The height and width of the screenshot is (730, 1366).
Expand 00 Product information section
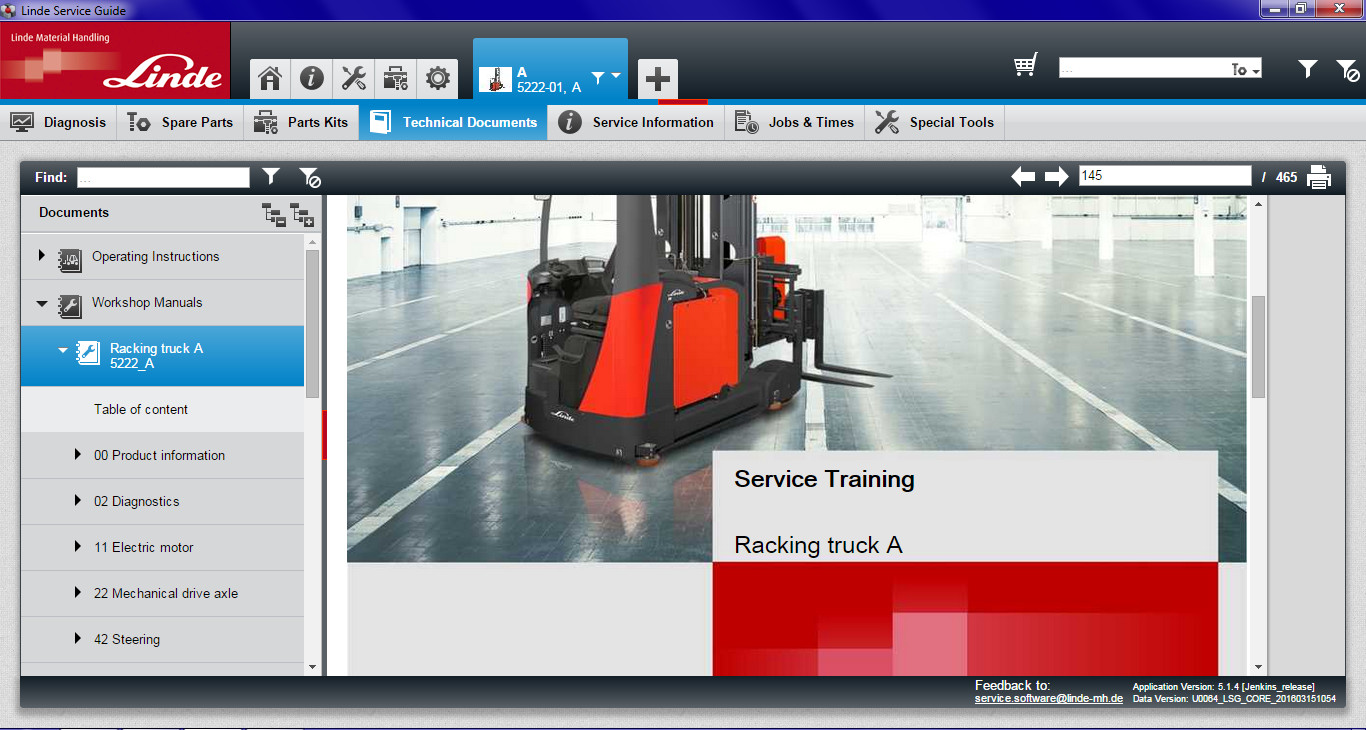(x=78, y=455)
